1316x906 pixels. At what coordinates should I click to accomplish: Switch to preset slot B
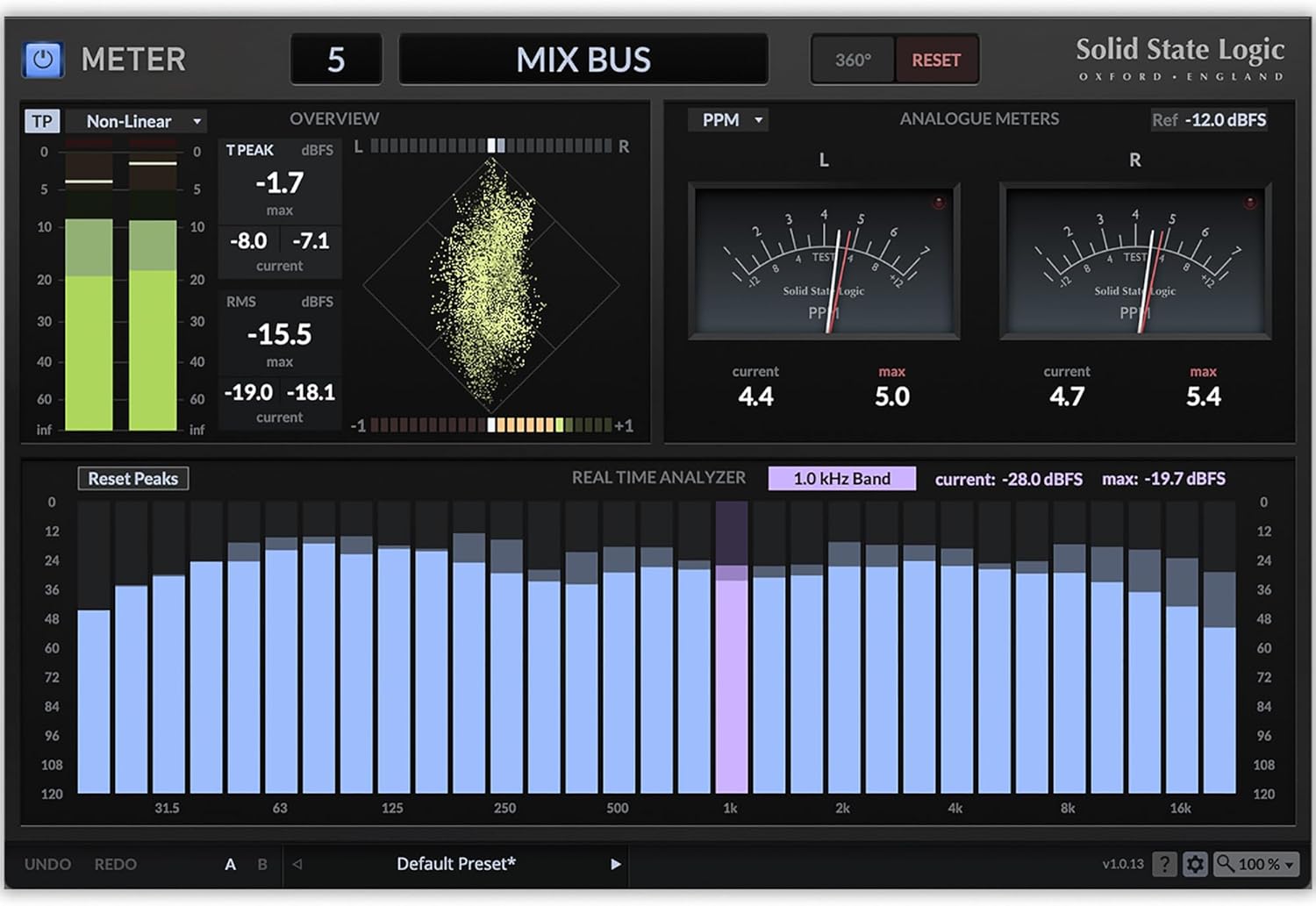(x=262, y=865)
